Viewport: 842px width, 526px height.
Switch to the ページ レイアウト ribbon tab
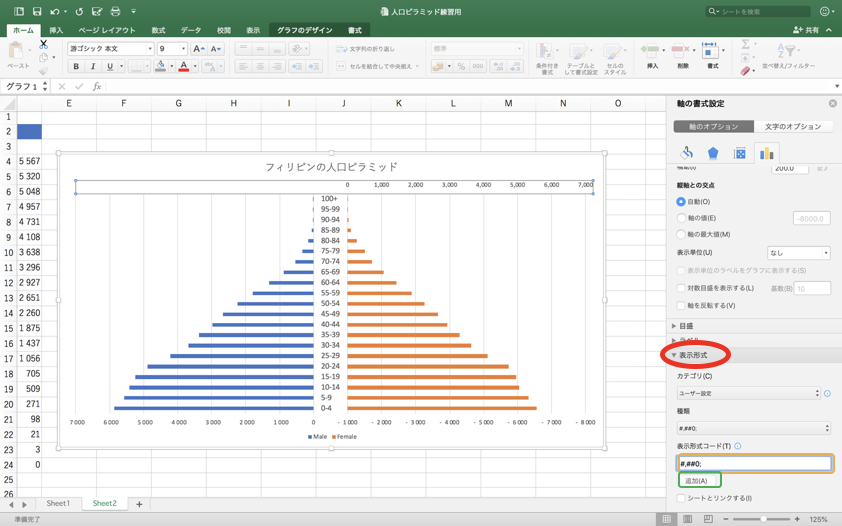(x=107, y=31)
